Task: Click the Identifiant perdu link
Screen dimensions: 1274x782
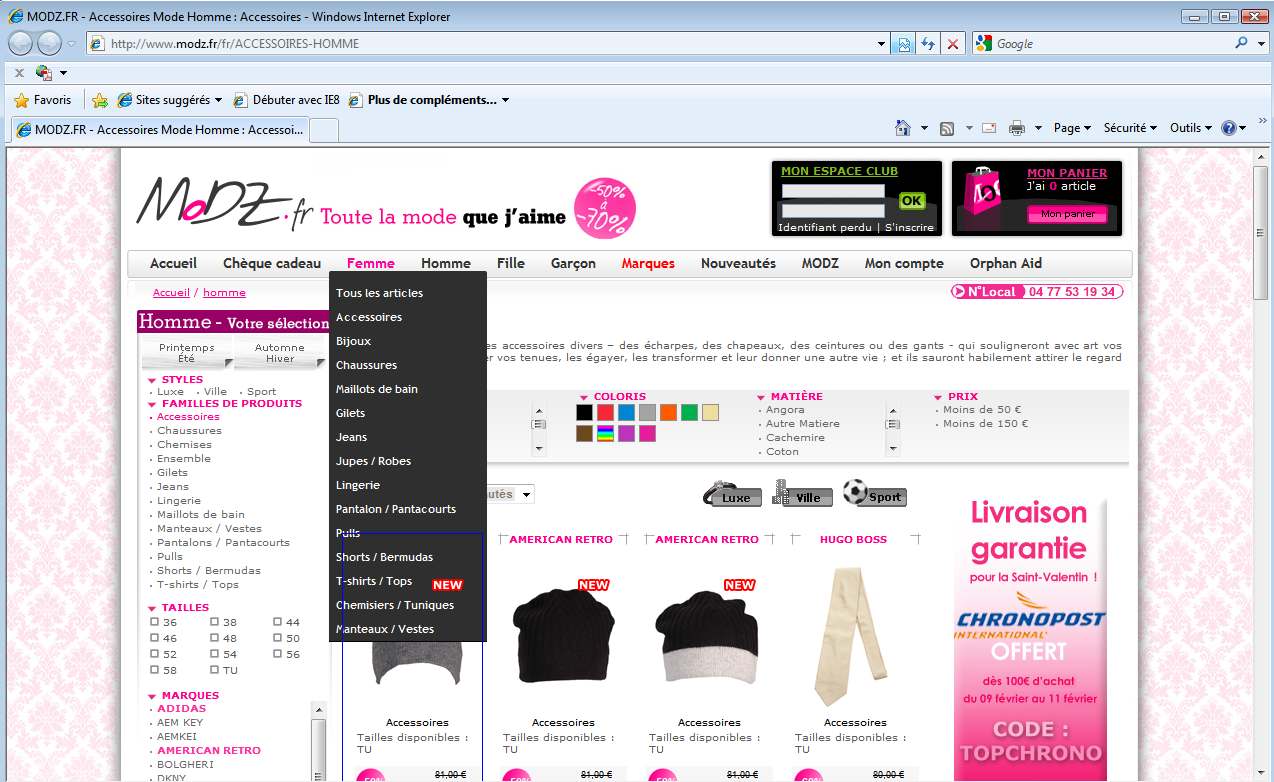Action: (x=826, y=227)
